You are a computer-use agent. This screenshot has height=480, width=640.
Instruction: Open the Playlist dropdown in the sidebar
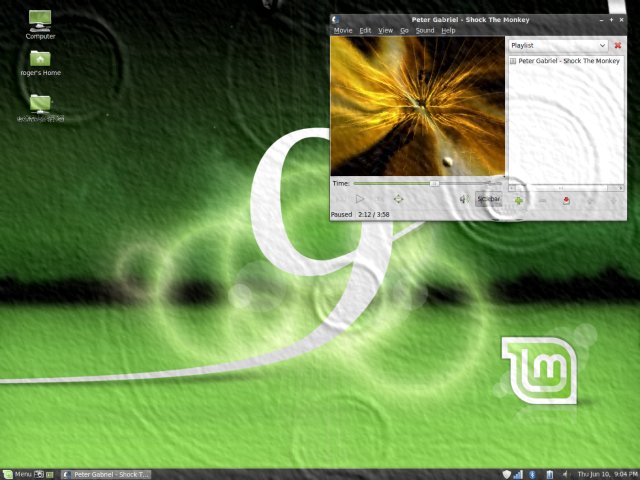point(558,46)
